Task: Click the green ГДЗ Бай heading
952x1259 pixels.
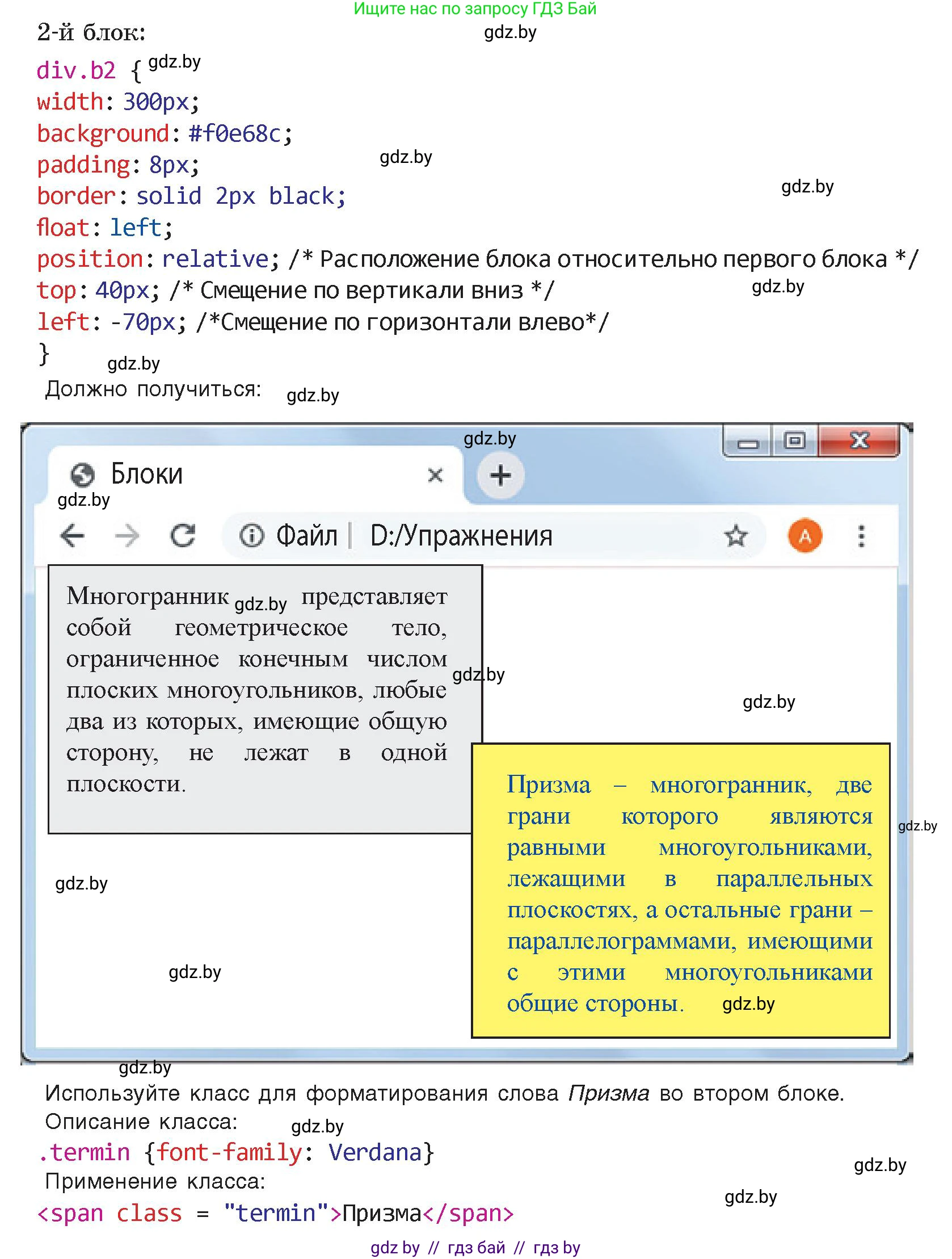Action: point(475,10)
